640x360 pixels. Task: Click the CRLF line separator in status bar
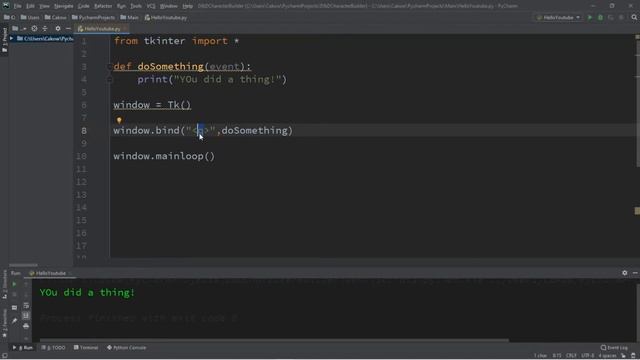click(x=571, y=356)
